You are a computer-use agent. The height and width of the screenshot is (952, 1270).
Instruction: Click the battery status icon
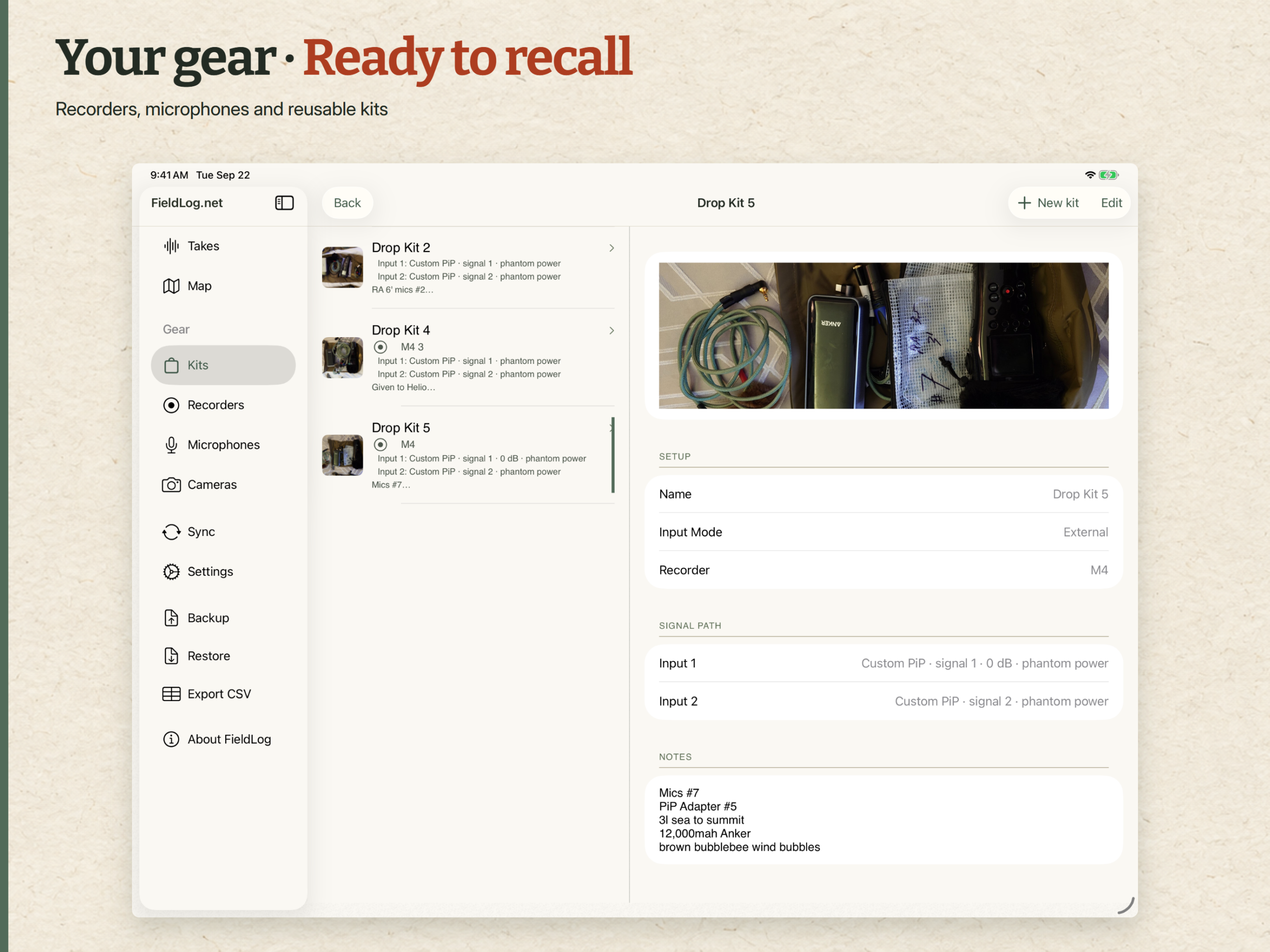[x=1109, y=175]
